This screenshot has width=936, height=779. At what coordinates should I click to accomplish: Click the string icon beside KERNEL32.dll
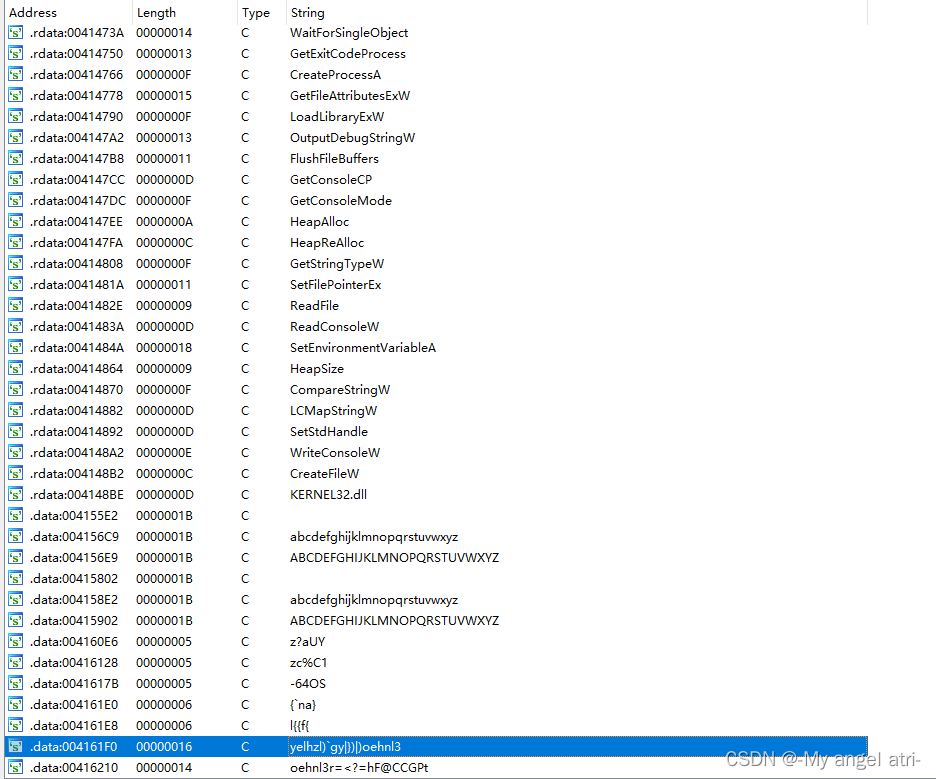(x=16, y=495)
